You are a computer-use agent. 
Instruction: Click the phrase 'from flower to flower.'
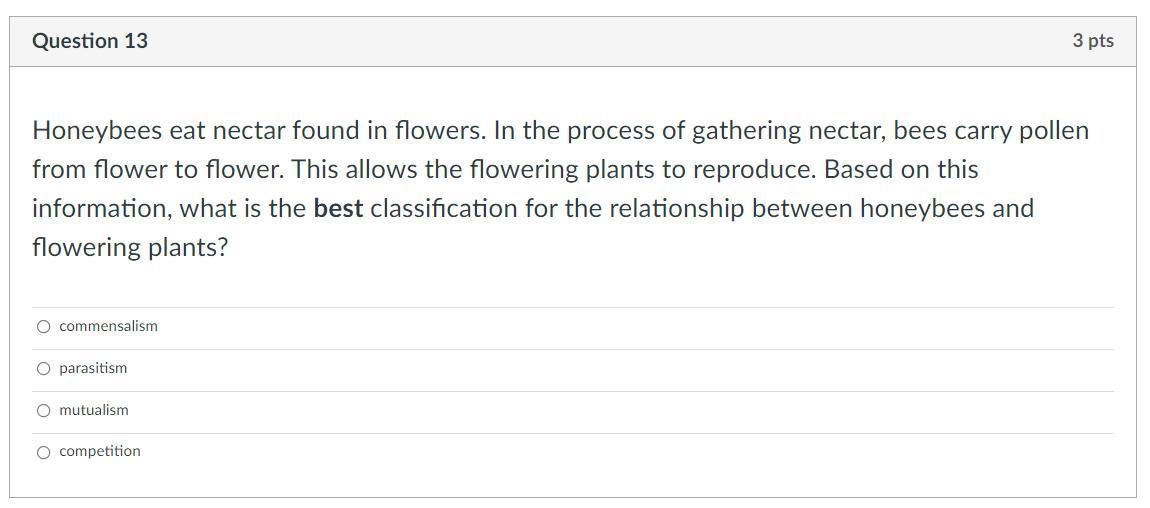[158, 170]
